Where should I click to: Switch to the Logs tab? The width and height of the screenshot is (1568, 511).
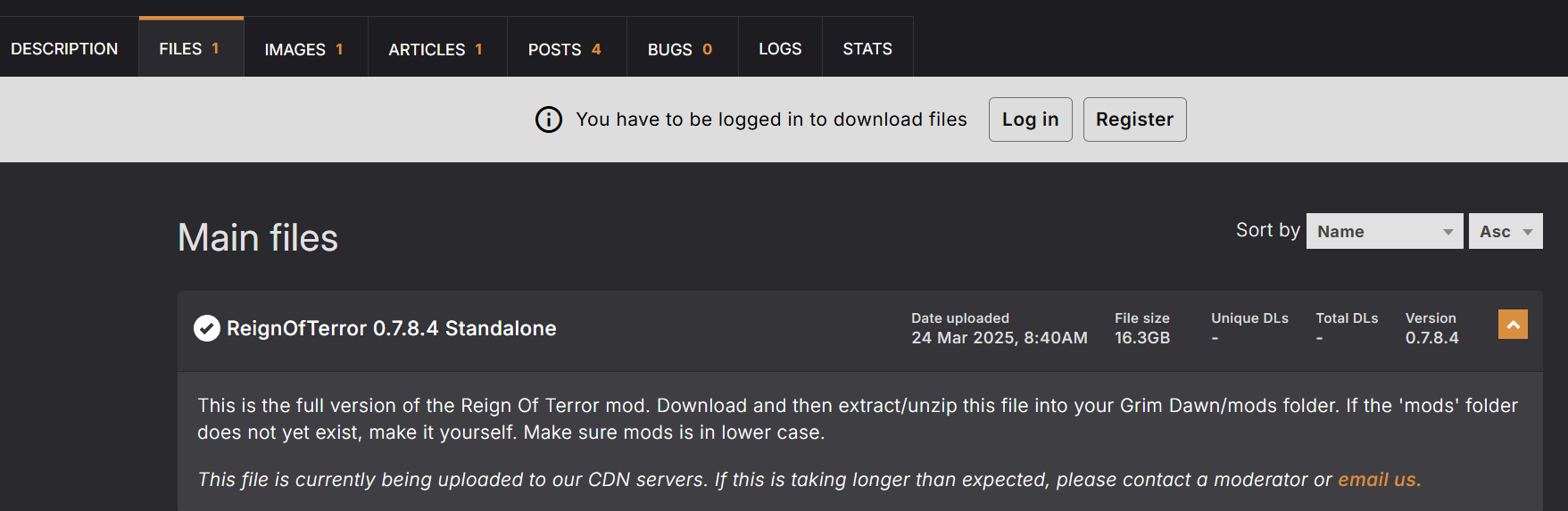click(780, 49)
